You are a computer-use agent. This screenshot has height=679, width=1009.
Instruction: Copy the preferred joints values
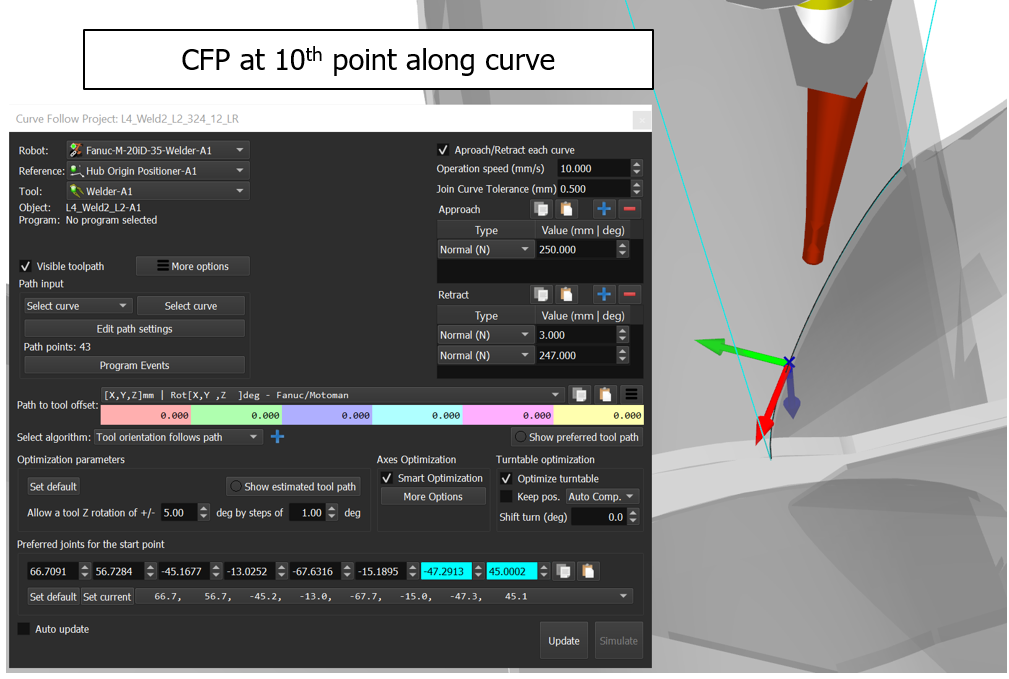pyautogui.click(x=565, y=571)
